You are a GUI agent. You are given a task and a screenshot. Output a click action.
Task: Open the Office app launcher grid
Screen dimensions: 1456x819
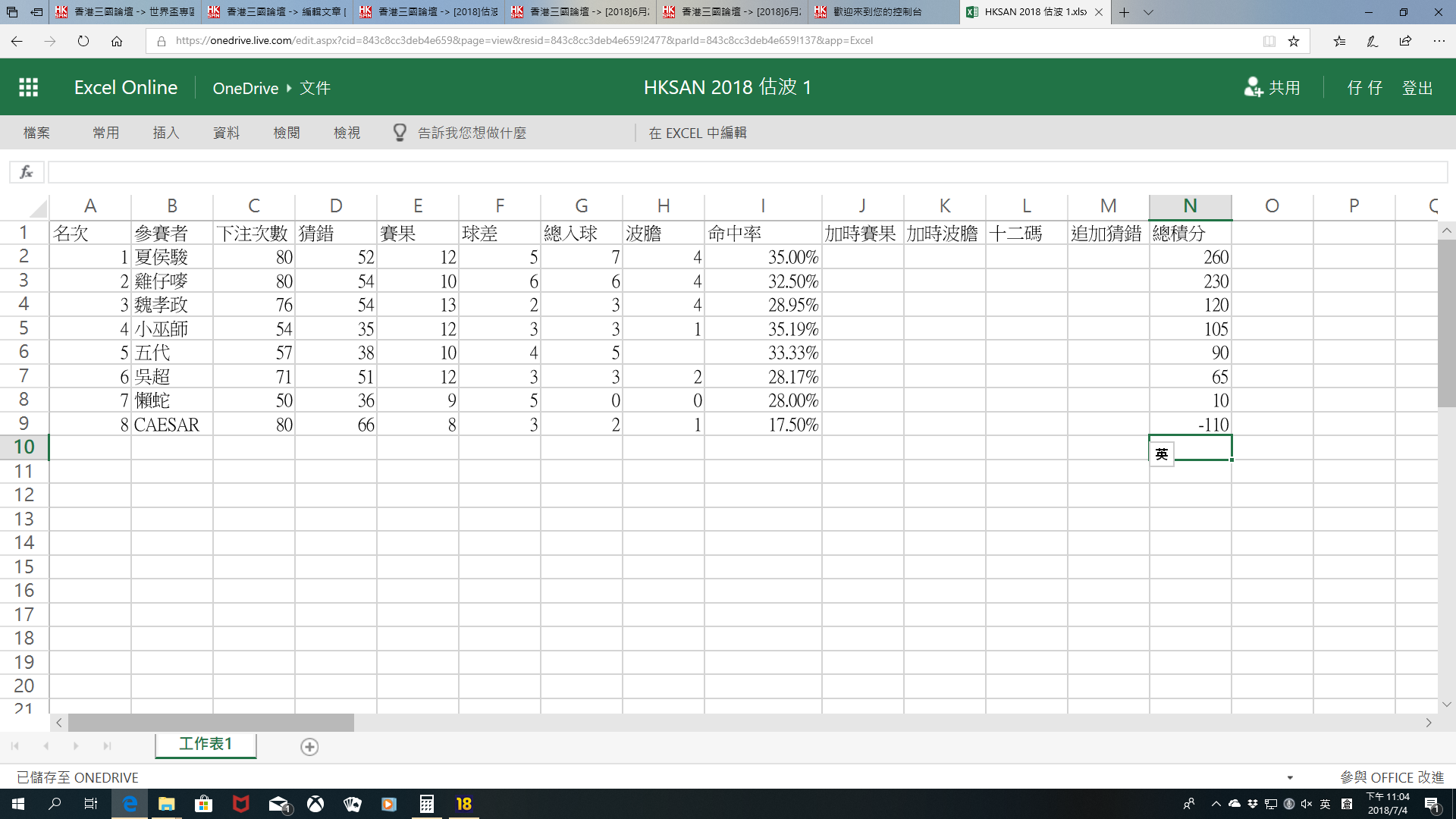click(x=28, y=87)
